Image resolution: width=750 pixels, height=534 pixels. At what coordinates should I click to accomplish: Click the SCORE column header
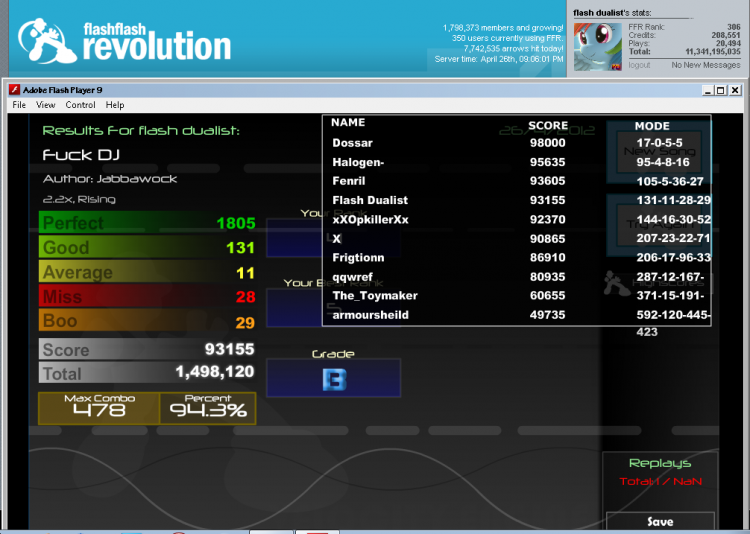pos(548,125)
